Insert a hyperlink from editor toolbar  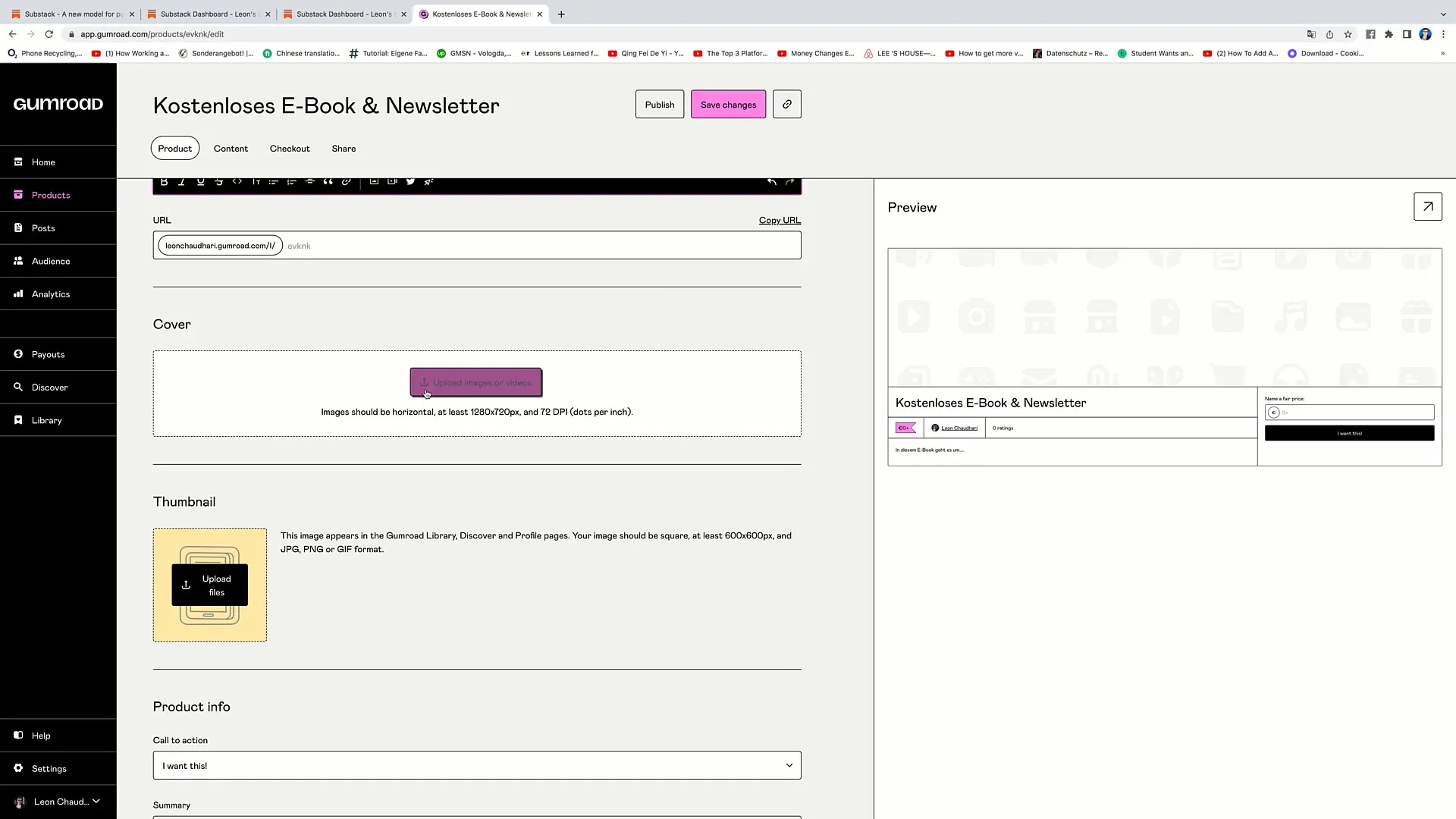pos(347,181)
